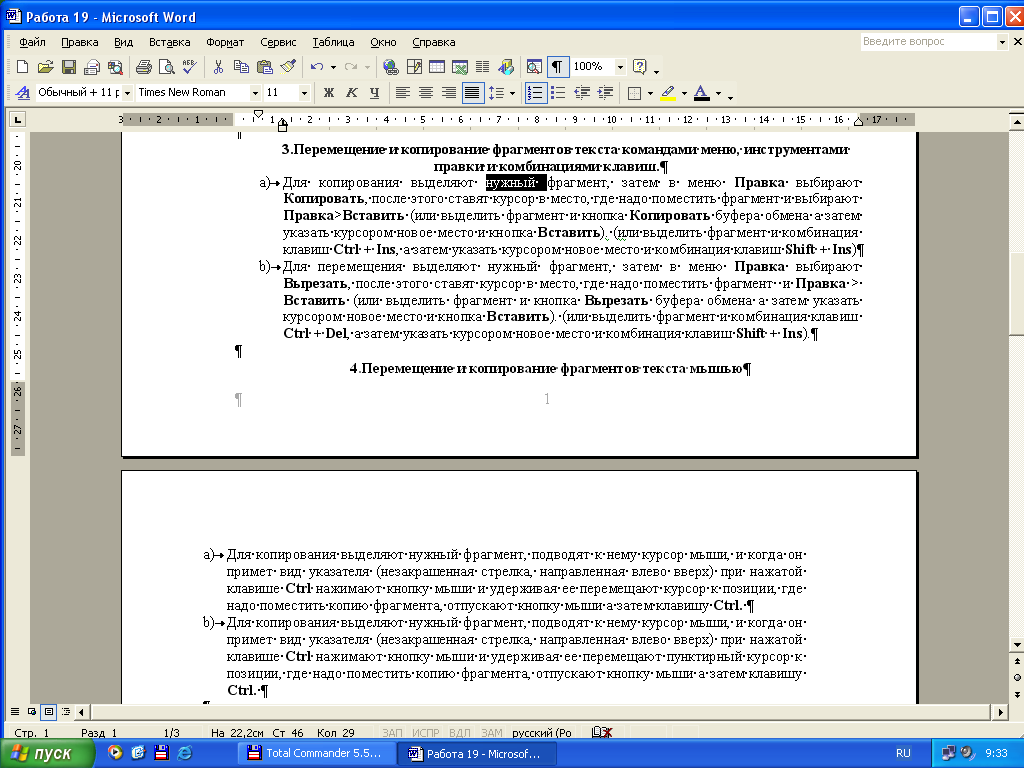This screenshot has width=1024, height=768.
Task: Open the Правка menu
Action: tap(80, 42)
